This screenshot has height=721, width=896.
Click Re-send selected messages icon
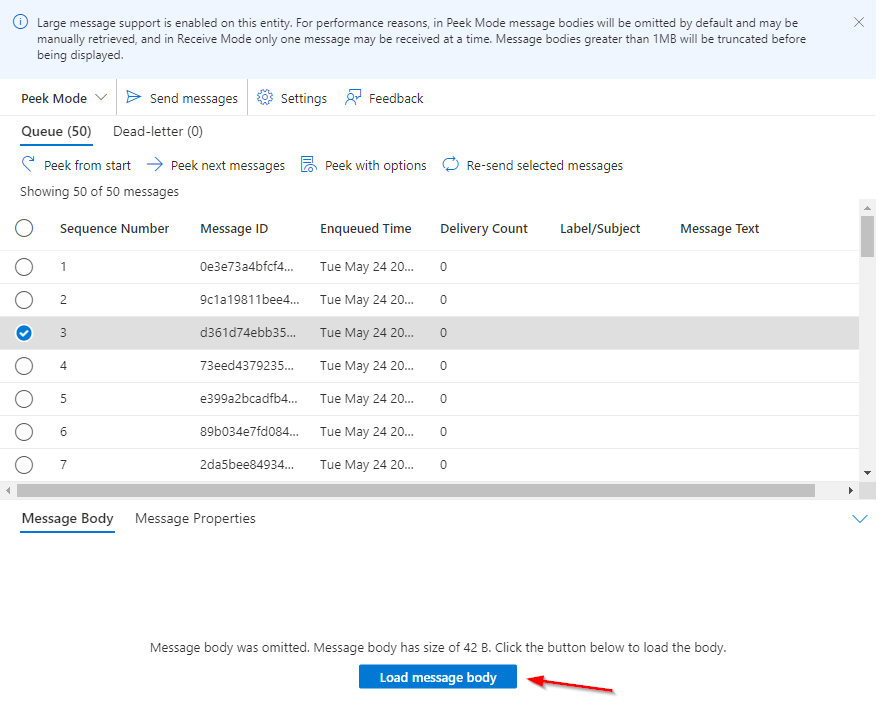451,165
